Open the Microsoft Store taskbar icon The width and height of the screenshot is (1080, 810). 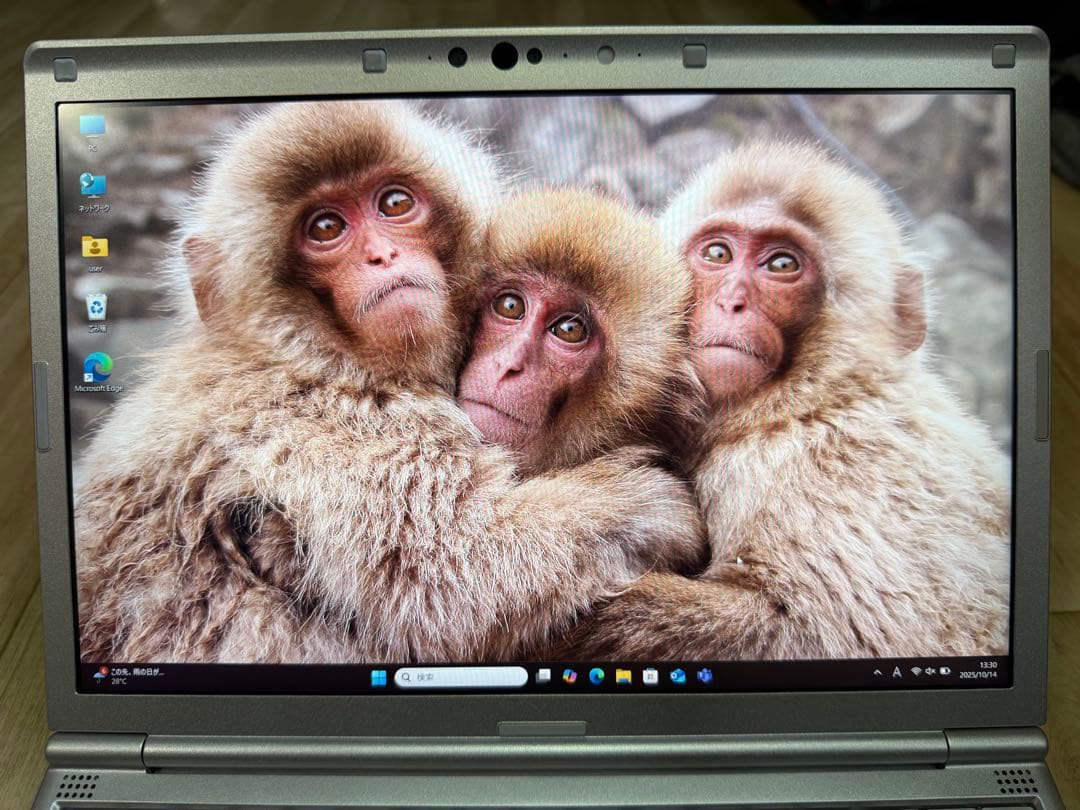649,675
